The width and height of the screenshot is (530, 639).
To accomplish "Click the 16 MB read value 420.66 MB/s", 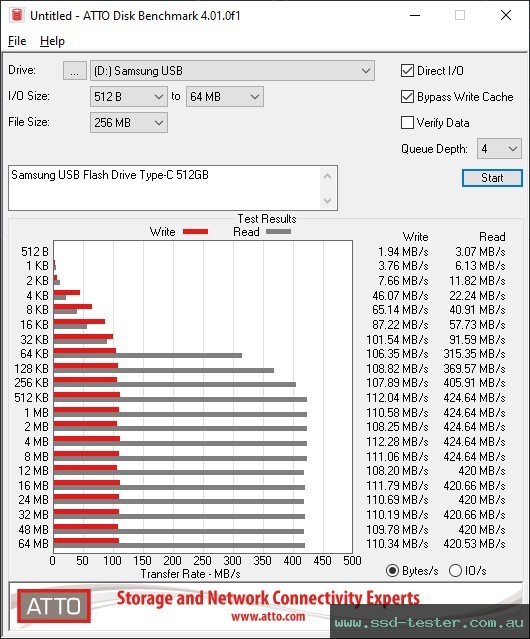I will [474, 486].
